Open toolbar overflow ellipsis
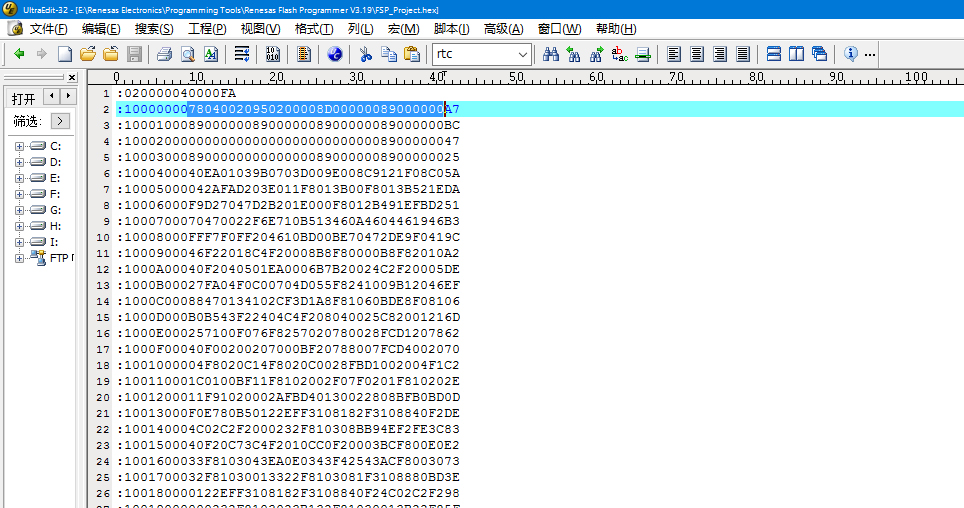The height and width of the screenshot is (508, 964). pos(869,55)
